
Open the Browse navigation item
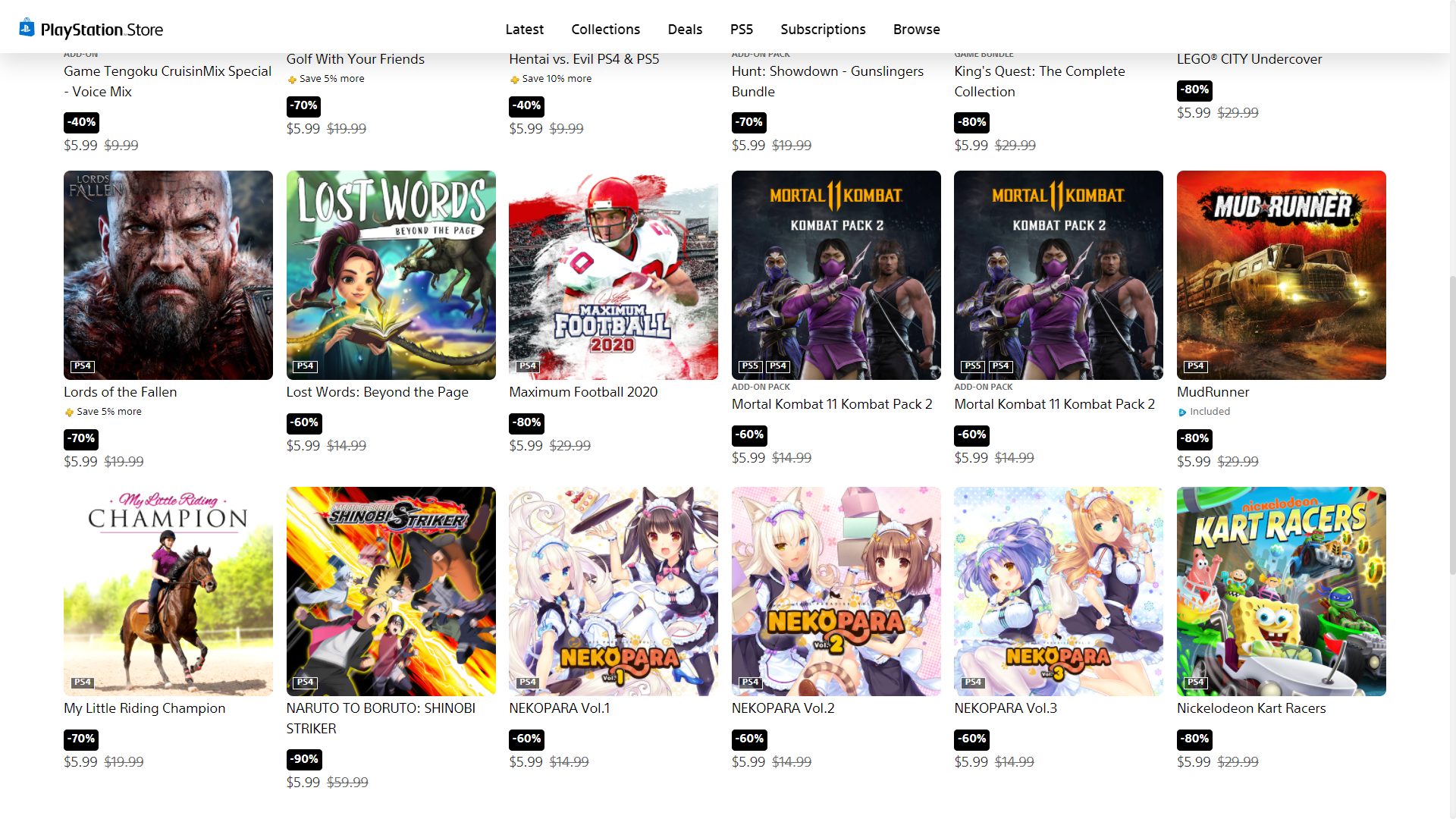click(916, 29)
